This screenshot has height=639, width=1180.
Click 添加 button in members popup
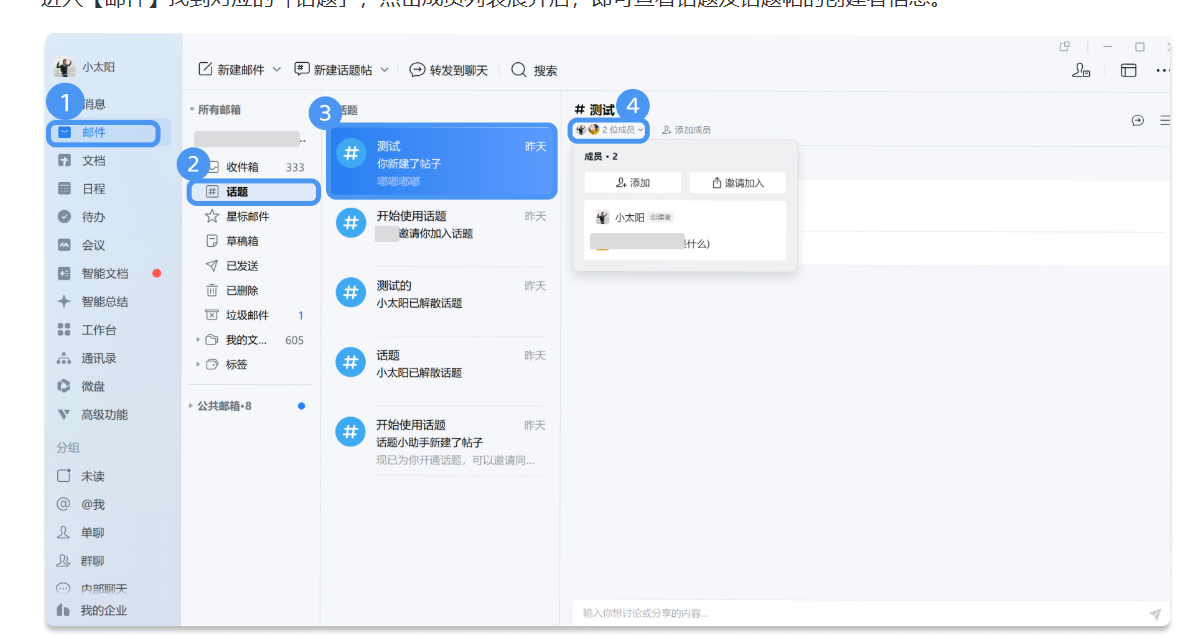point(633,183)
